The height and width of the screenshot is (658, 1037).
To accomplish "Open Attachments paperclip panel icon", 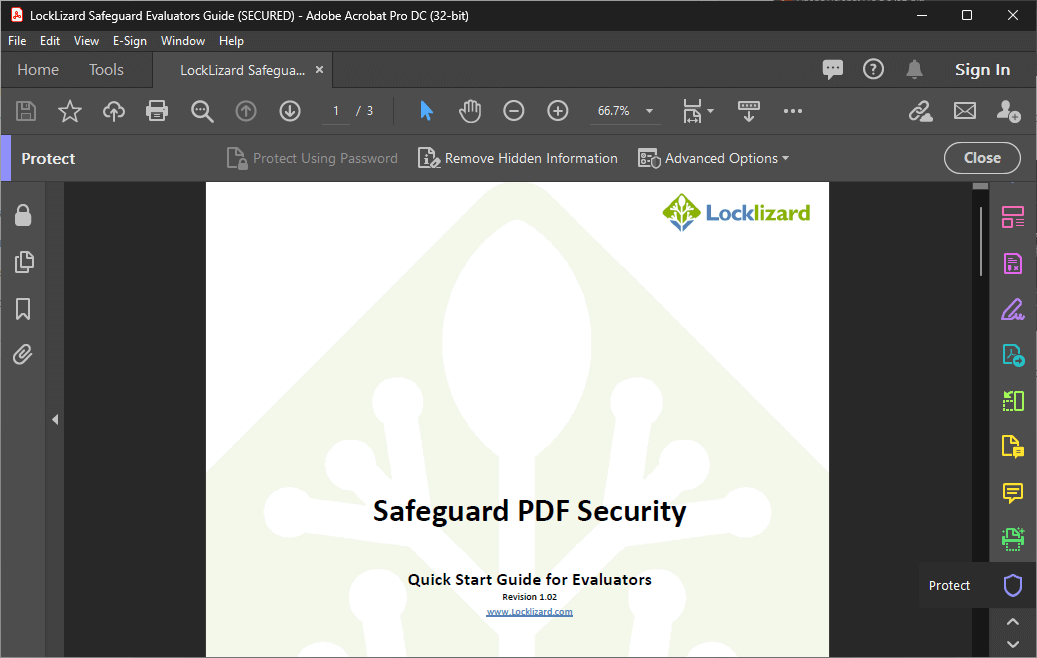I will coord(23,355).
